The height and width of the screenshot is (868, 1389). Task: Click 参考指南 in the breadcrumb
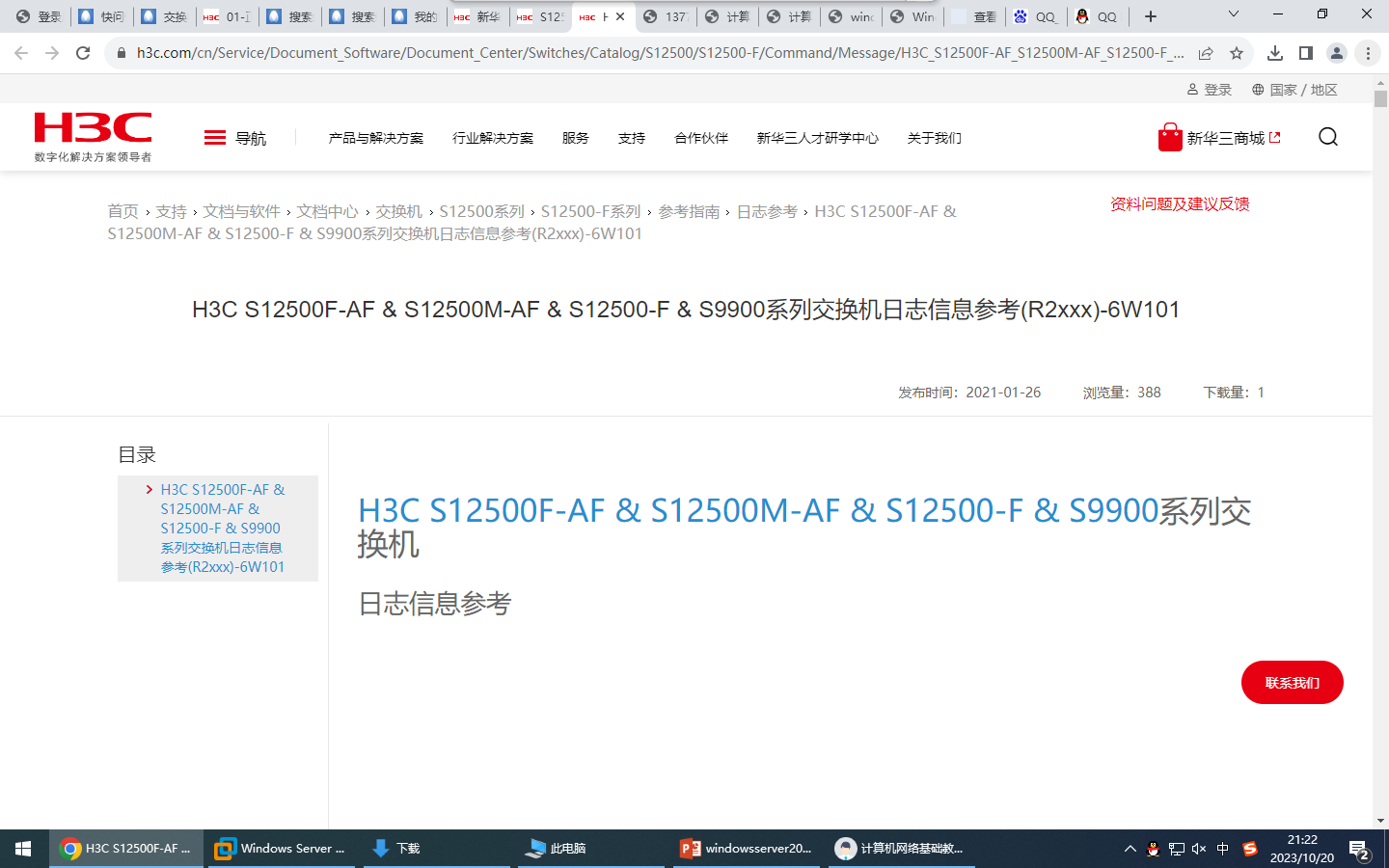coord(690,211)
